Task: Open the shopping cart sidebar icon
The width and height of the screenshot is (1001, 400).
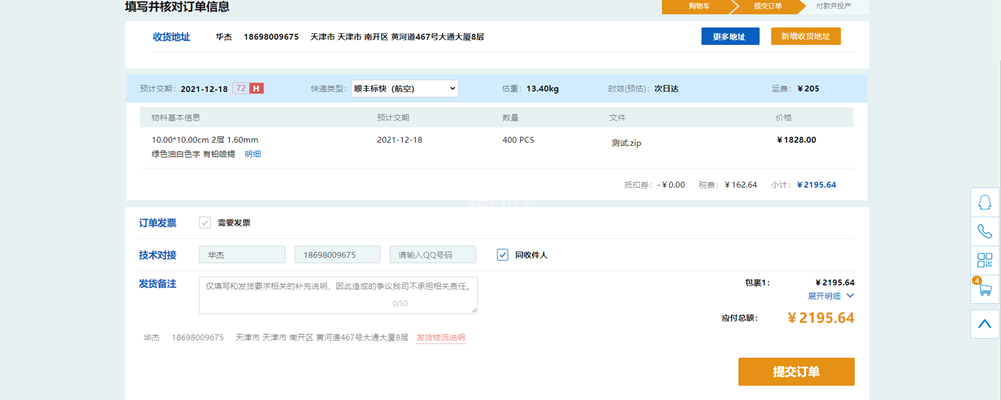Action: pos(984,291)
